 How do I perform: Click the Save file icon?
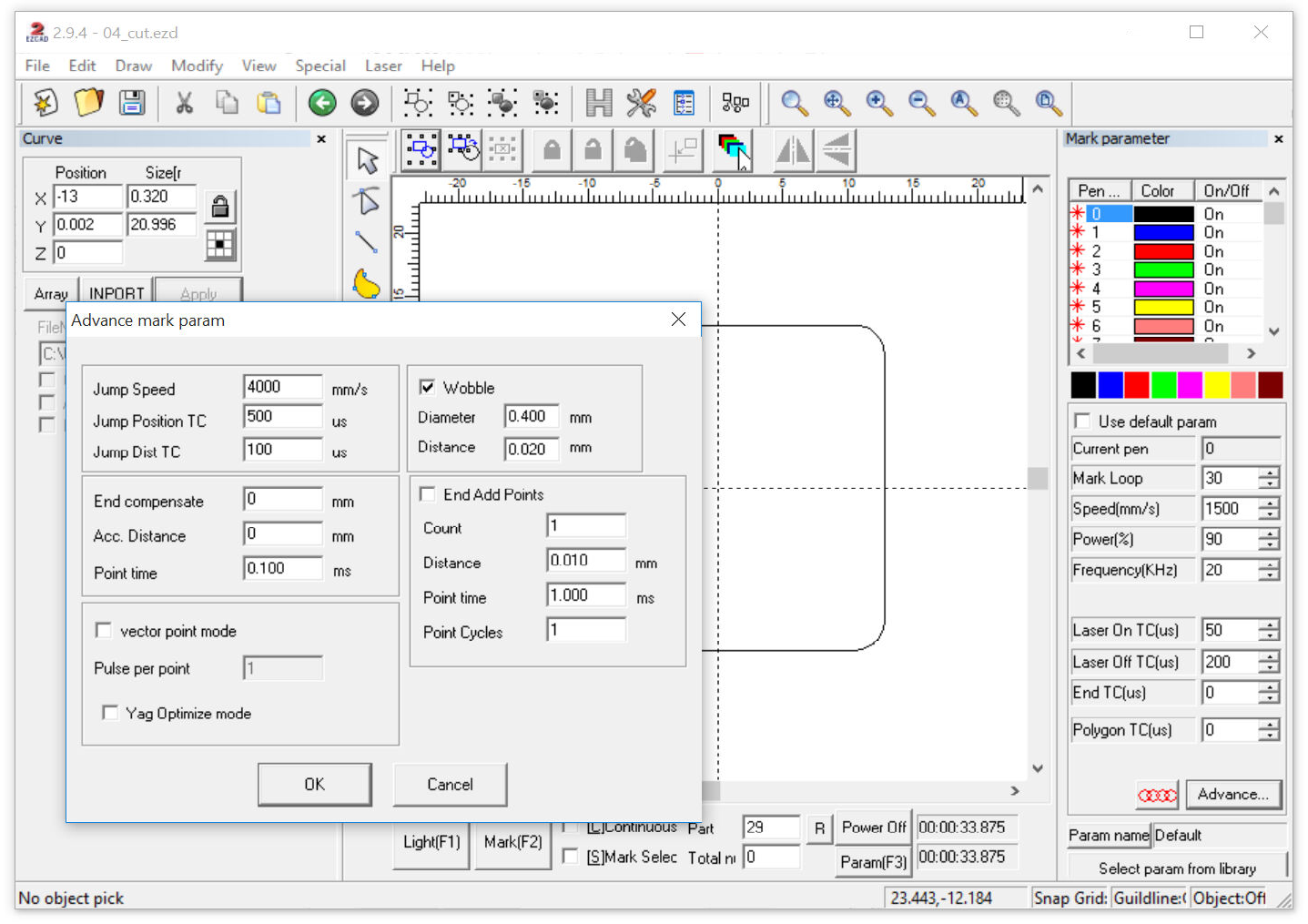click(x=132, y=103)
